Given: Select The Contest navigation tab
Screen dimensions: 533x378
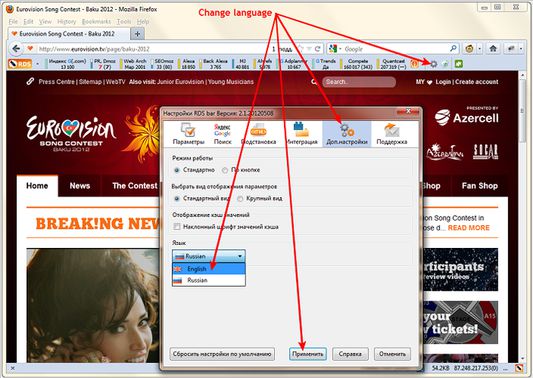Looking at the screenshot, I should click(135, 186).
